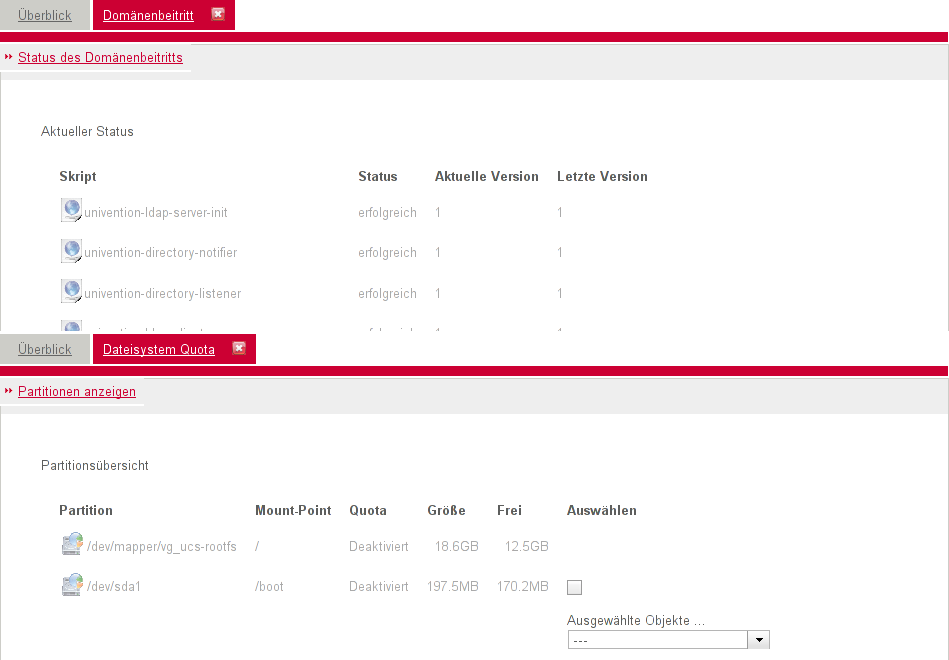Open the Partitionen anzeigen link
The width and height of the screenshot is (949, 660).
coord(77,392)
